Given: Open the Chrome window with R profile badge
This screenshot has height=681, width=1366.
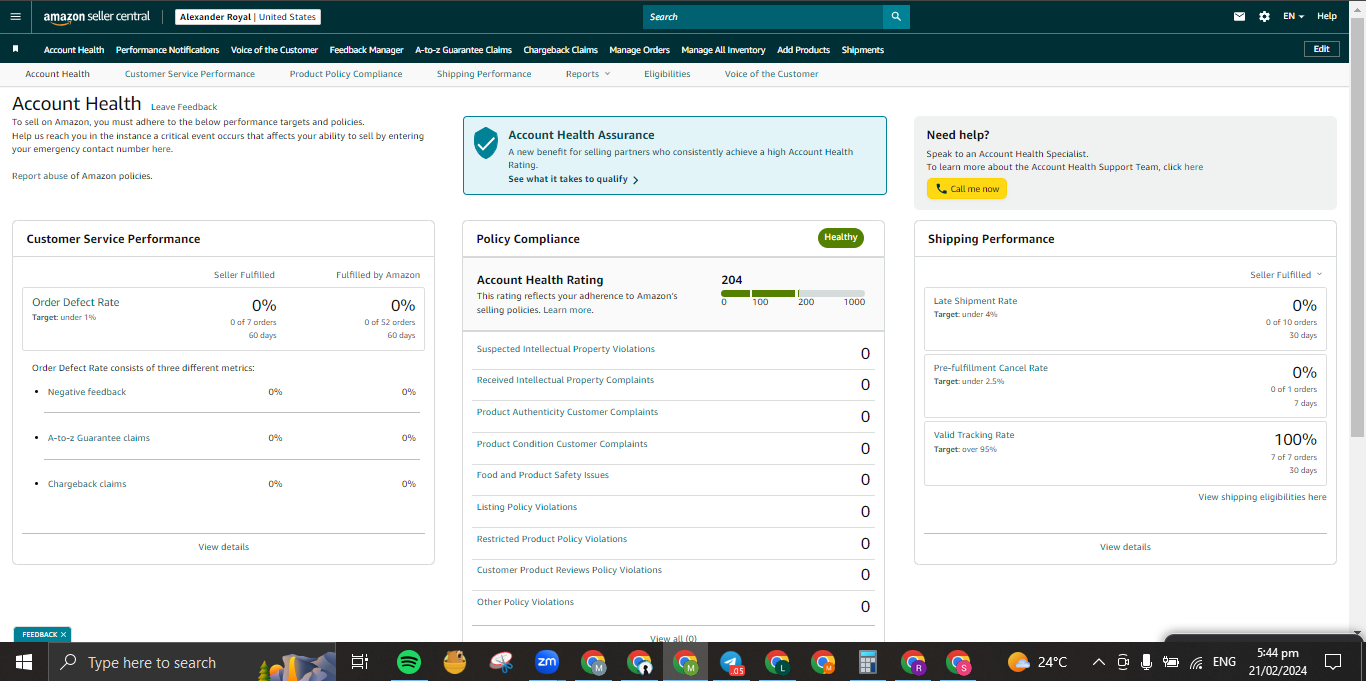Looking at the screenshot, I should click(913, 662).
